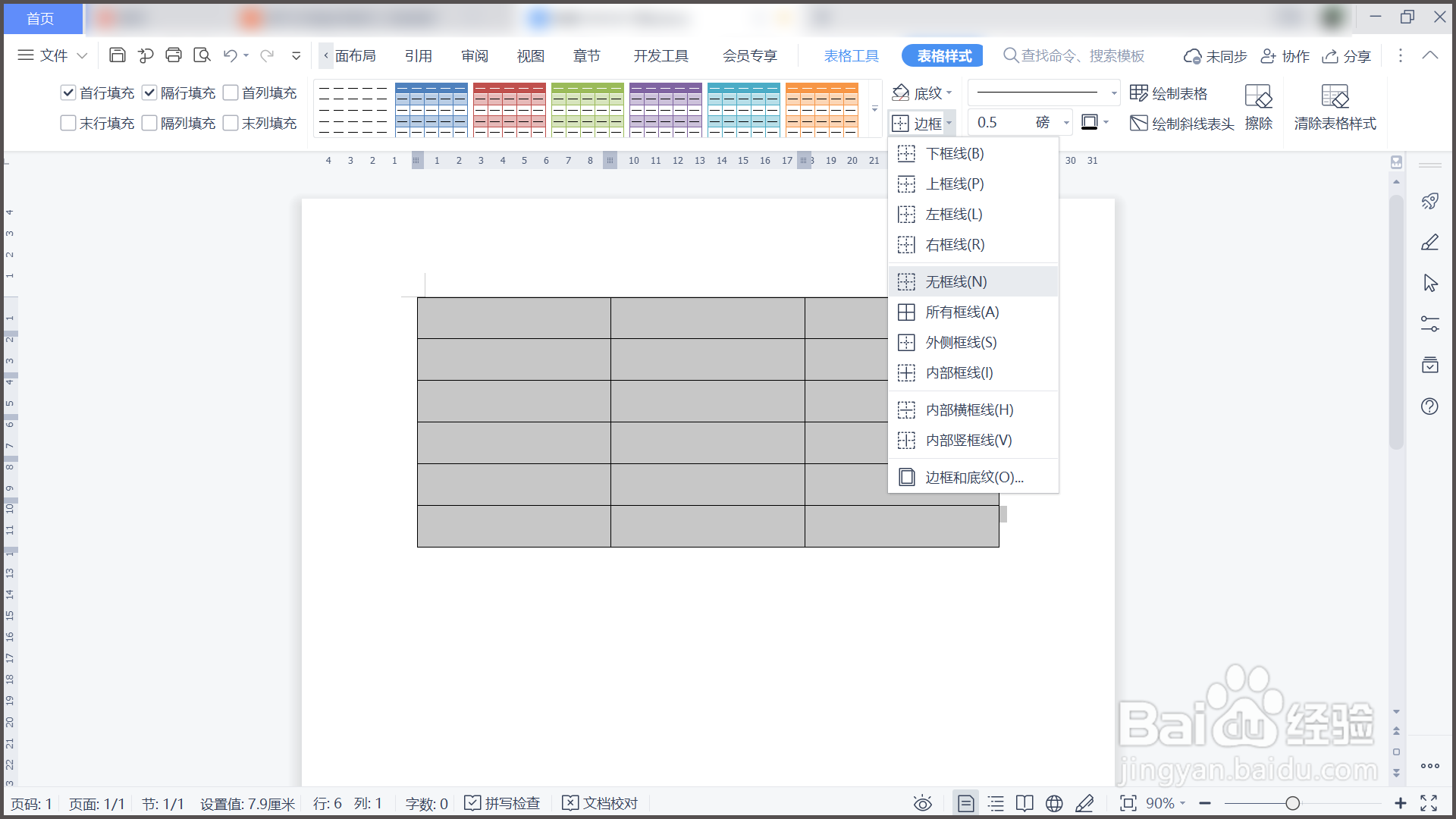Enable 末列填充 checkbox
The width and height of the screenshot is (1456, 819).
point(231,123)
